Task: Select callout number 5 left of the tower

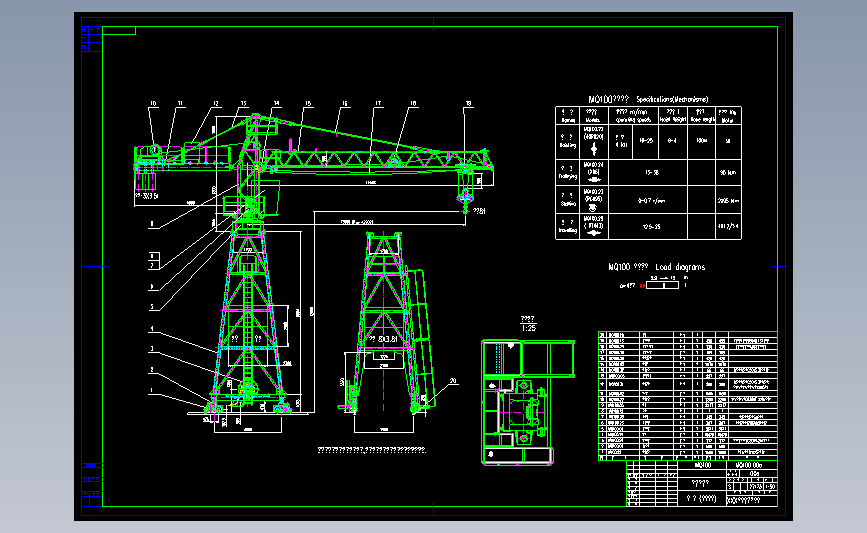Action: (152, 307)
